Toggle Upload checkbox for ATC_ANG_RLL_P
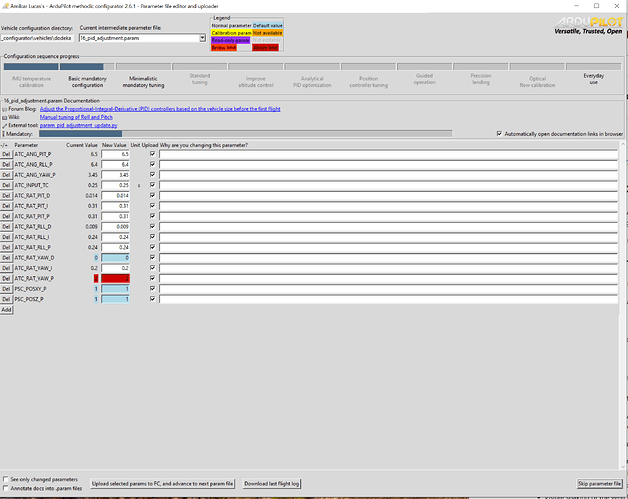This screenshot has width=628, height=499. [x=152, y=164]
